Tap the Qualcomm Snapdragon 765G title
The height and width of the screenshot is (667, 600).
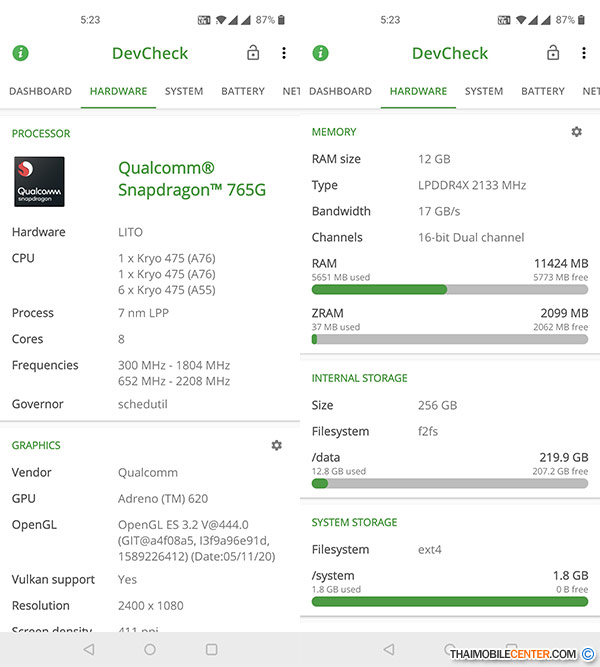(x=192, y=179)
